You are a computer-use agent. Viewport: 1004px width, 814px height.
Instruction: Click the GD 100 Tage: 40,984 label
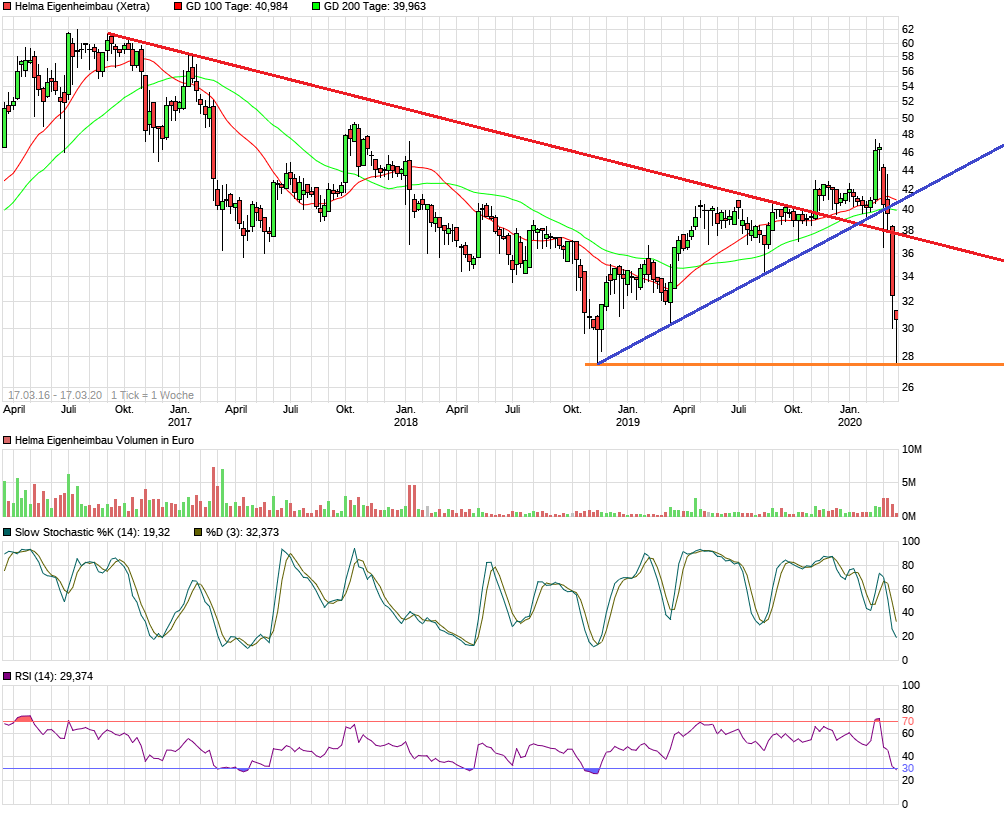coord(237,6)
